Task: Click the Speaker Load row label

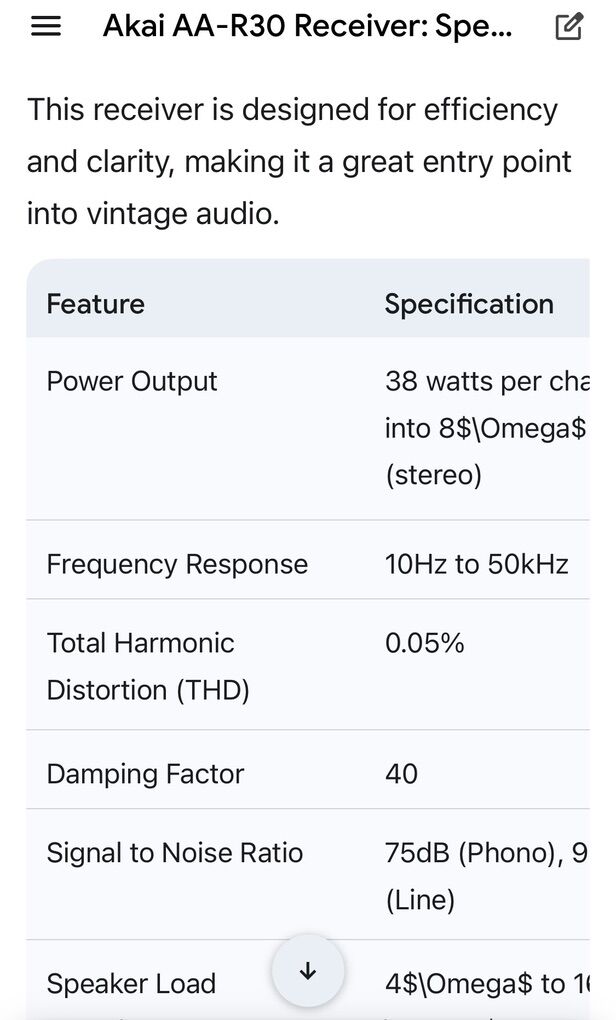Action: tap(131, 984)
